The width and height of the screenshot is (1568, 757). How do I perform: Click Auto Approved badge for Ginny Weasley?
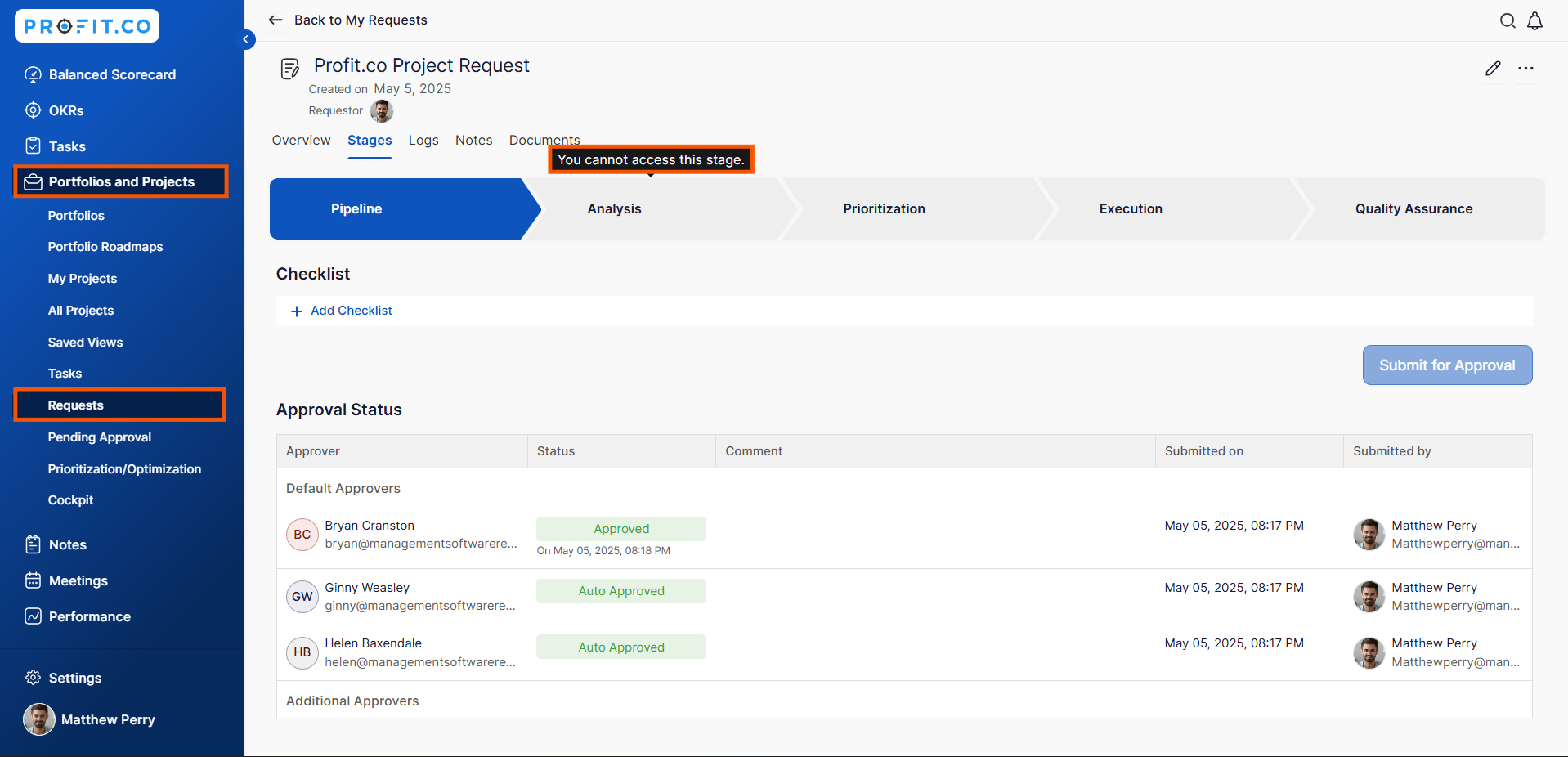point(621,591)
